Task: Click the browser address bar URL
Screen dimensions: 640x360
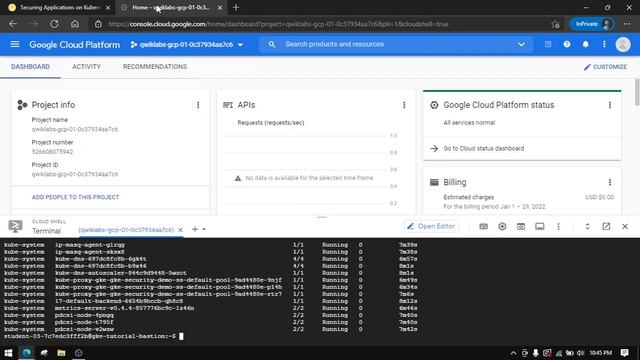Action: pos(278,24)
